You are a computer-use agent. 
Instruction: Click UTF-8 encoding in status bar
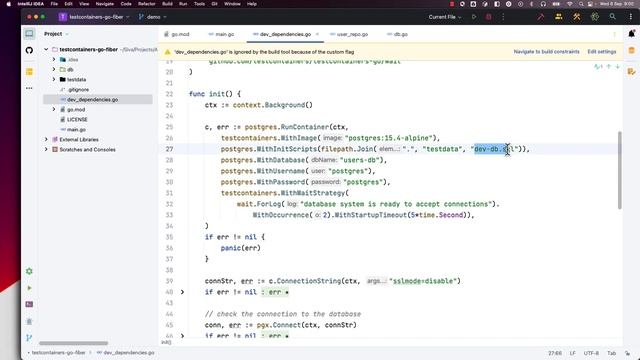pyautogui.click(x=591, y=353)
